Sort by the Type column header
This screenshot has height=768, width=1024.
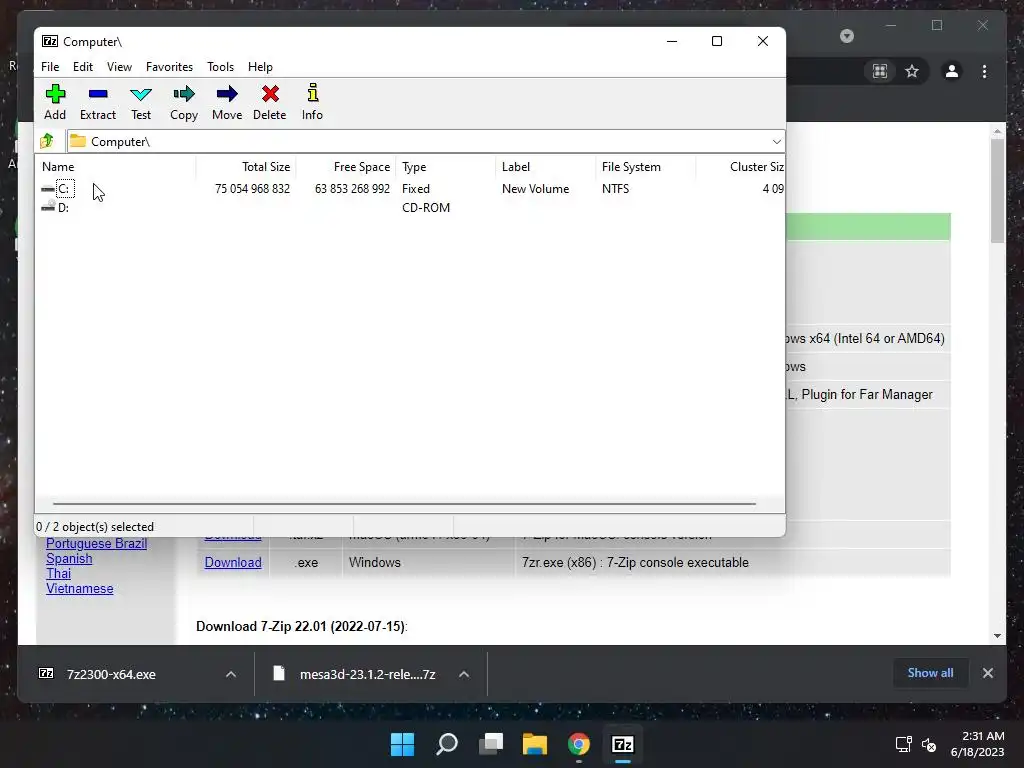coord(445,167)
